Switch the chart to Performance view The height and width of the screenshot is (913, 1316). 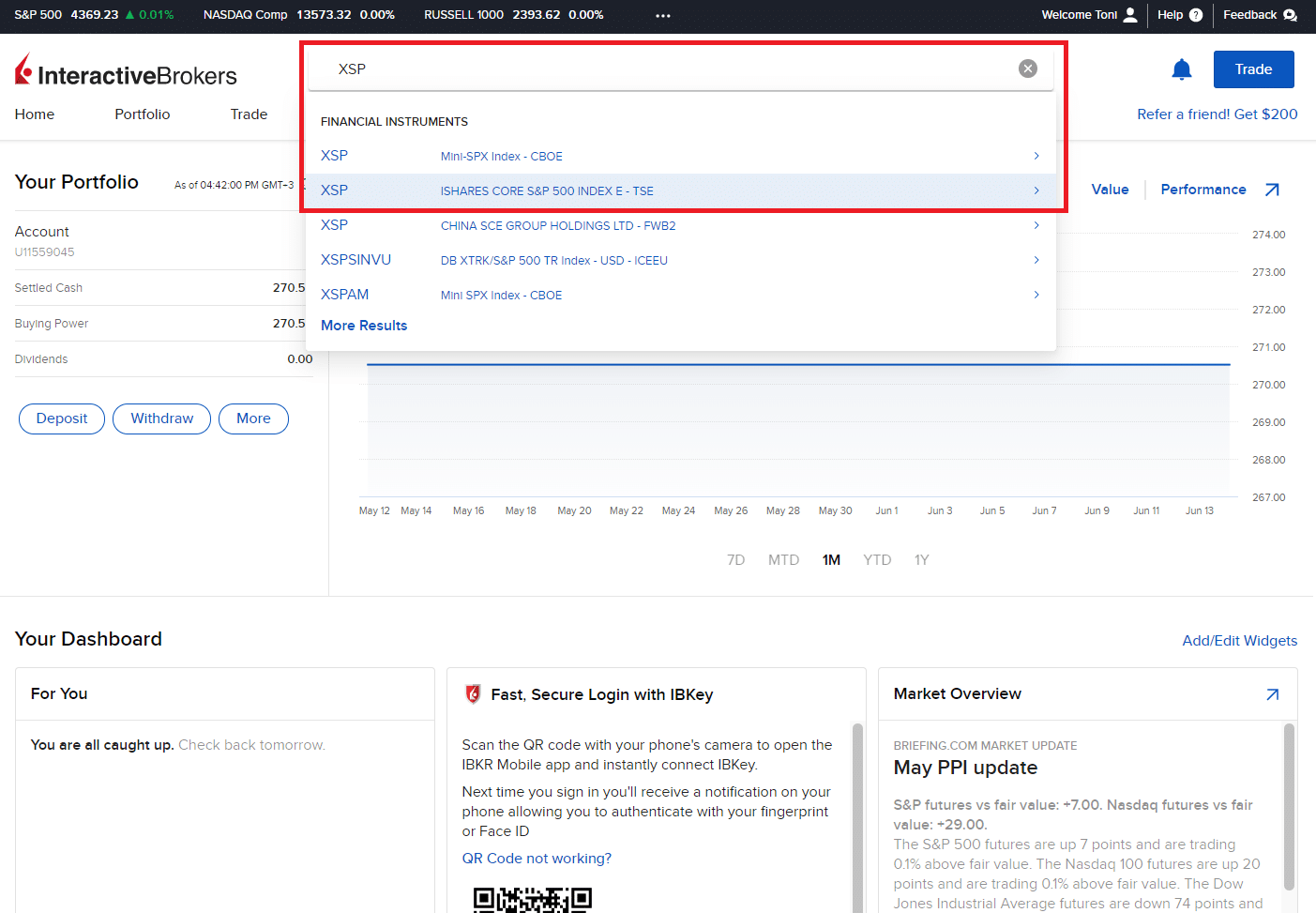click(1203, 190)
